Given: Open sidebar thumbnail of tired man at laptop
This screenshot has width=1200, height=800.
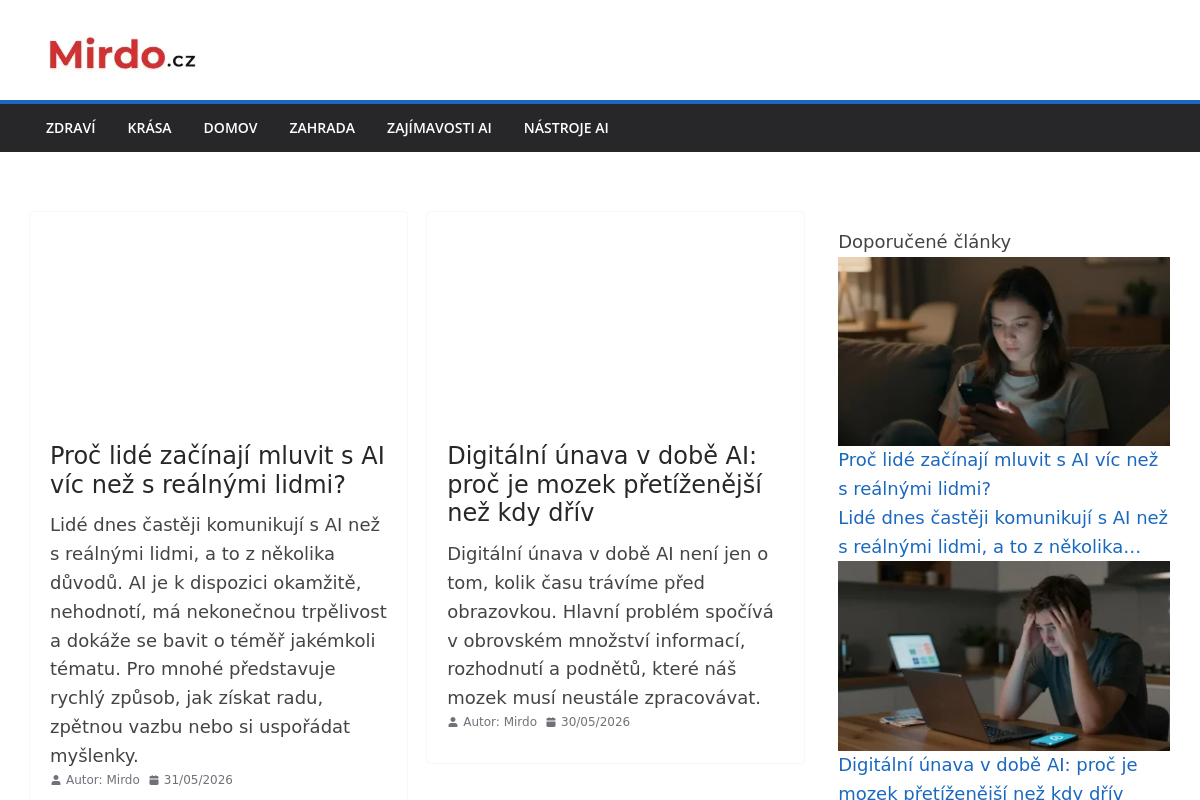Looking at the screenshot, I should coord(1004,656).
